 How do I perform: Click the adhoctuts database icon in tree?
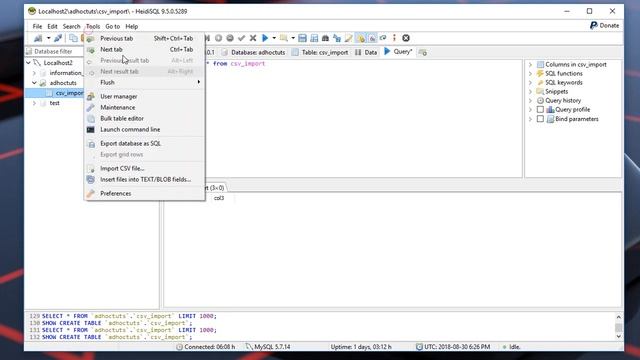(43, 83)
